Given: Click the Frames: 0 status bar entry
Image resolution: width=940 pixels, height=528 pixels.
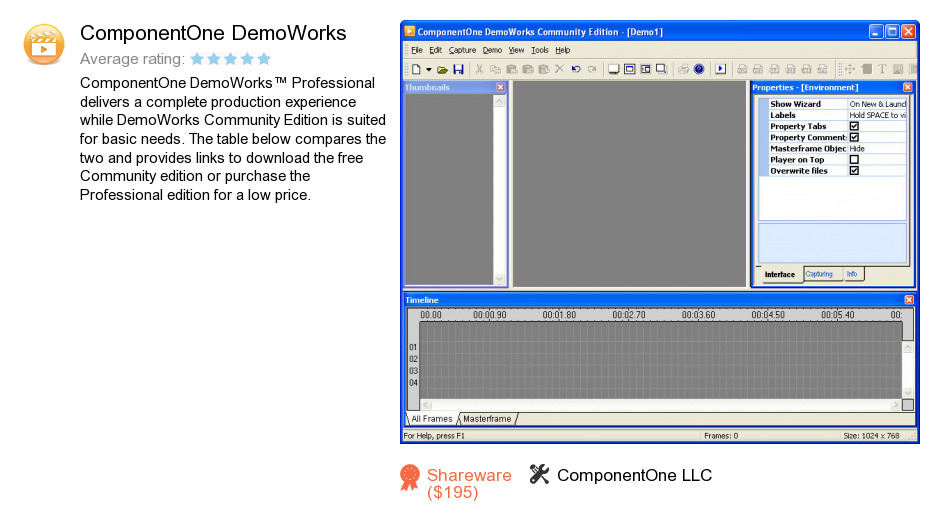Looking at the screenshot, I should 721,436.
